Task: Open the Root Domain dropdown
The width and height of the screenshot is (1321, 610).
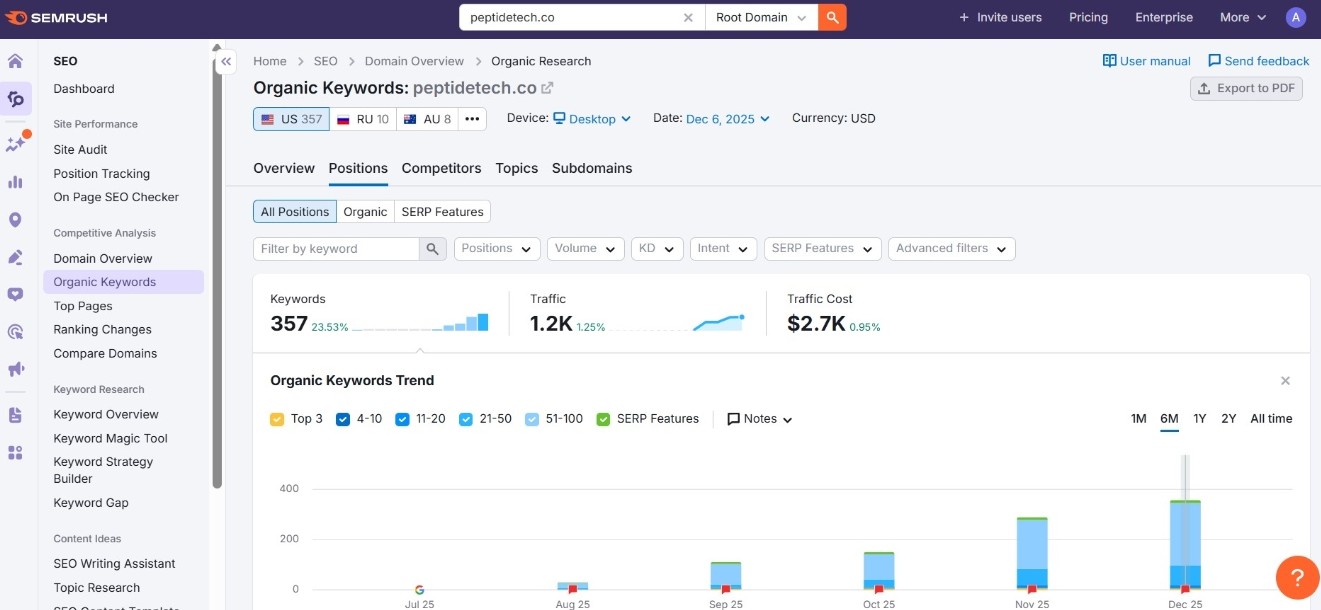Action: pyautogui.click(x=761, y=17)
